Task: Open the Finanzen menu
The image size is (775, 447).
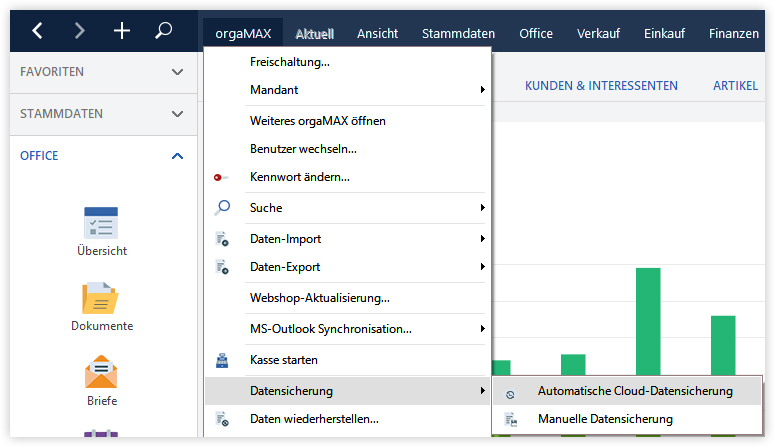Action: point(733,34)
